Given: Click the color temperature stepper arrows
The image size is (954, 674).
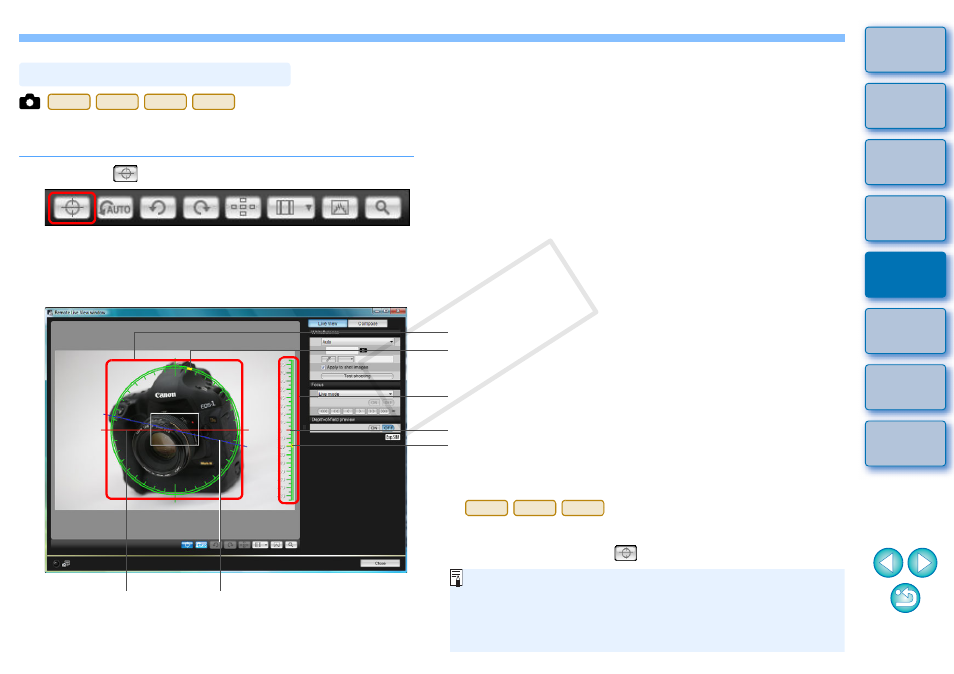Looking at the screenshot, I should [x=363, y=350].
